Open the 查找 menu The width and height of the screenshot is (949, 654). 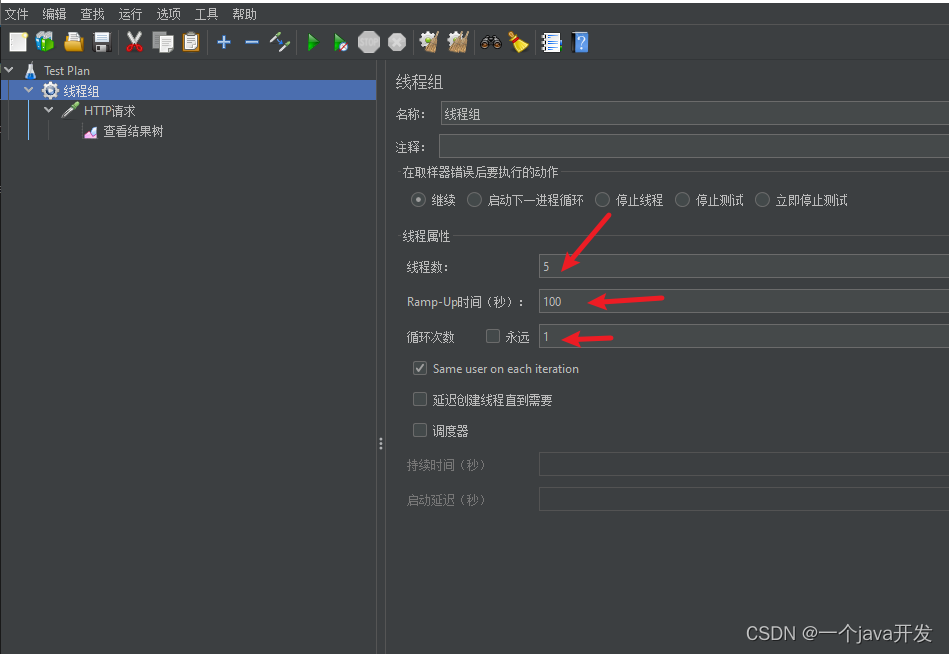[x=93, y=14]
